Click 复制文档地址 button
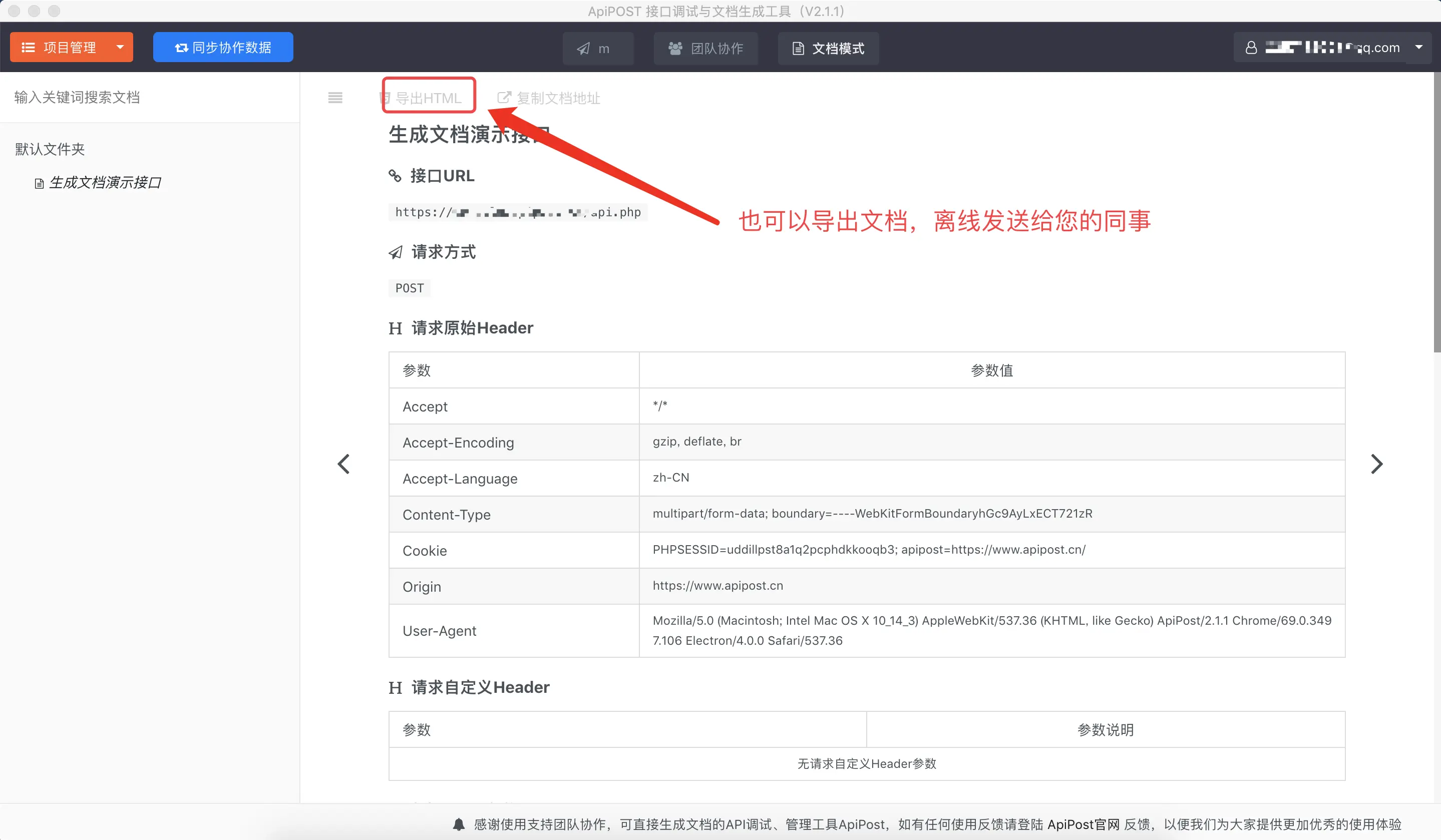1441x840 pixels. [x=549, y=98]
